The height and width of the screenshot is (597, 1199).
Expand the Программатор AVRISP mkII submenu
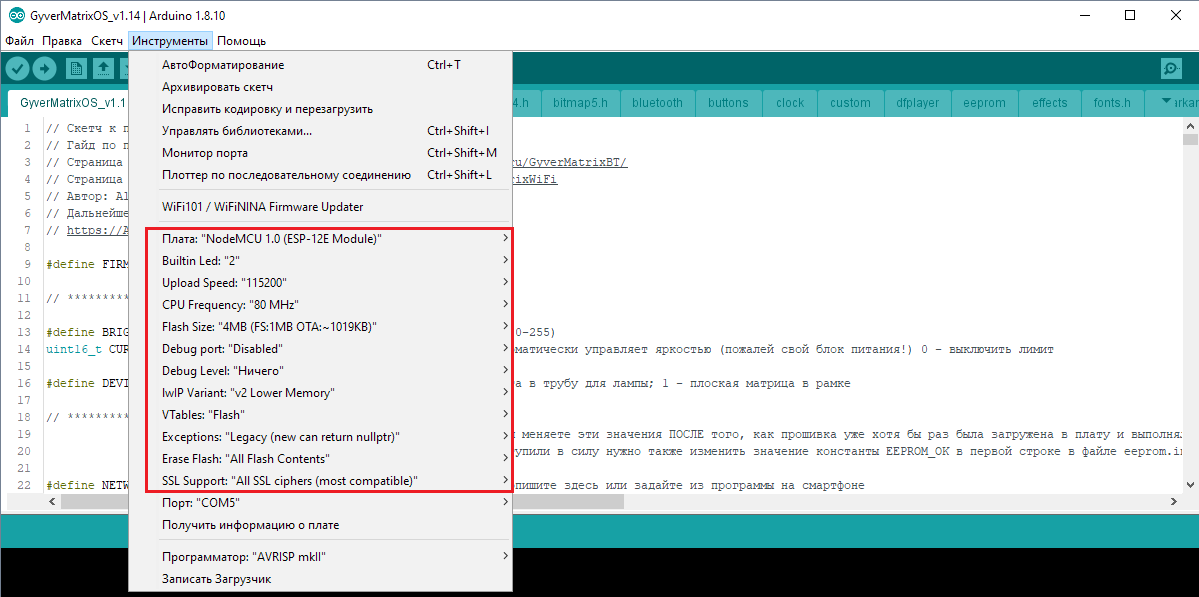pos(320,556)
